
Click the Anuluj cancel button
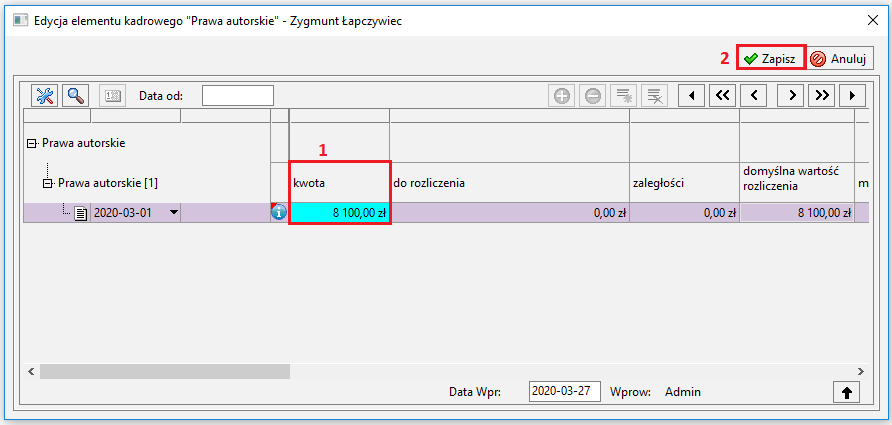coord(839,58)
